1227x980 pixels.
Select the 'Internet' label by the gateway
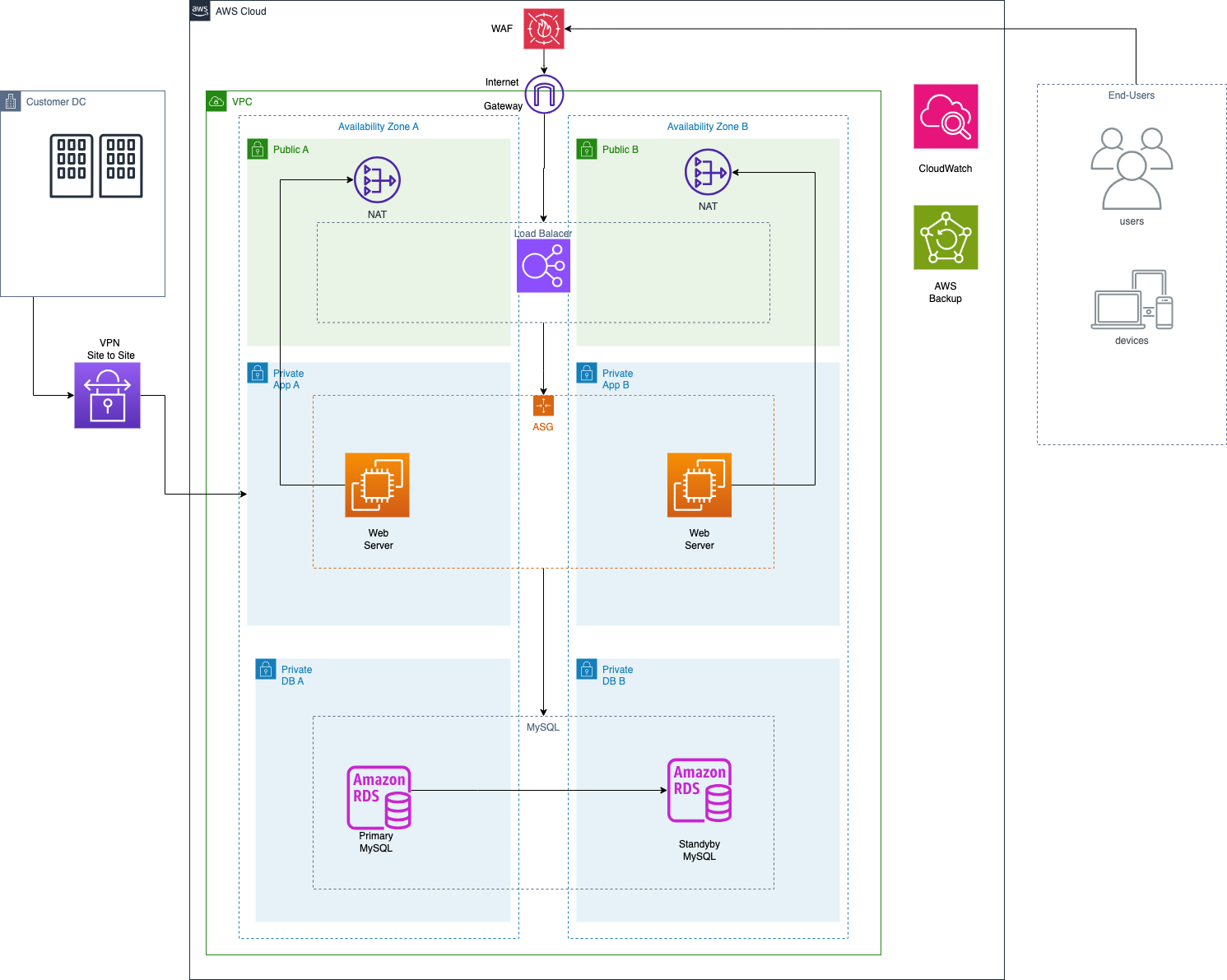(x=502, y=82)
